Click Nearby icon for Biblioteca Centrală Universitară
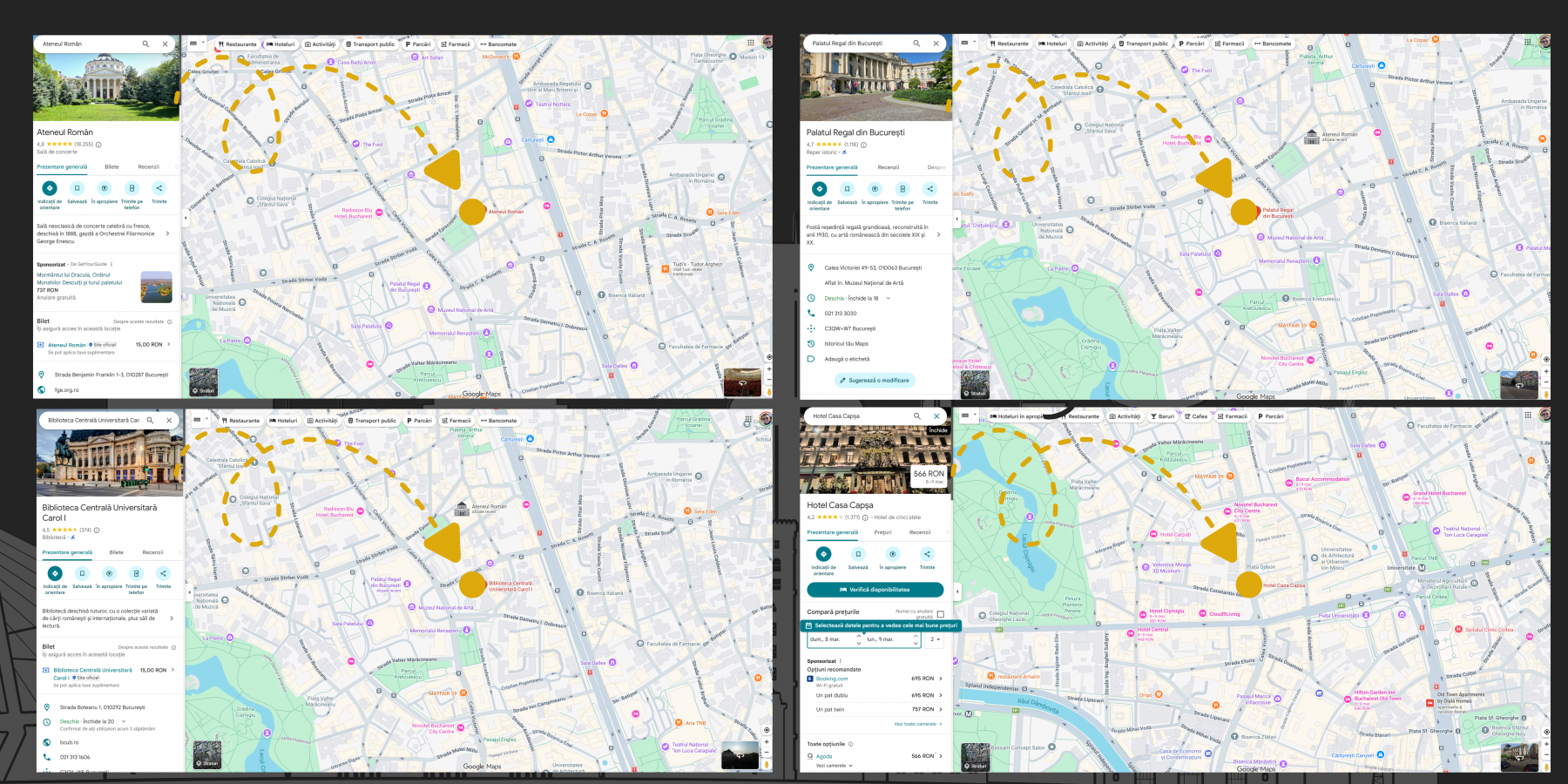The image size is (1568, 784). (109, 573)
